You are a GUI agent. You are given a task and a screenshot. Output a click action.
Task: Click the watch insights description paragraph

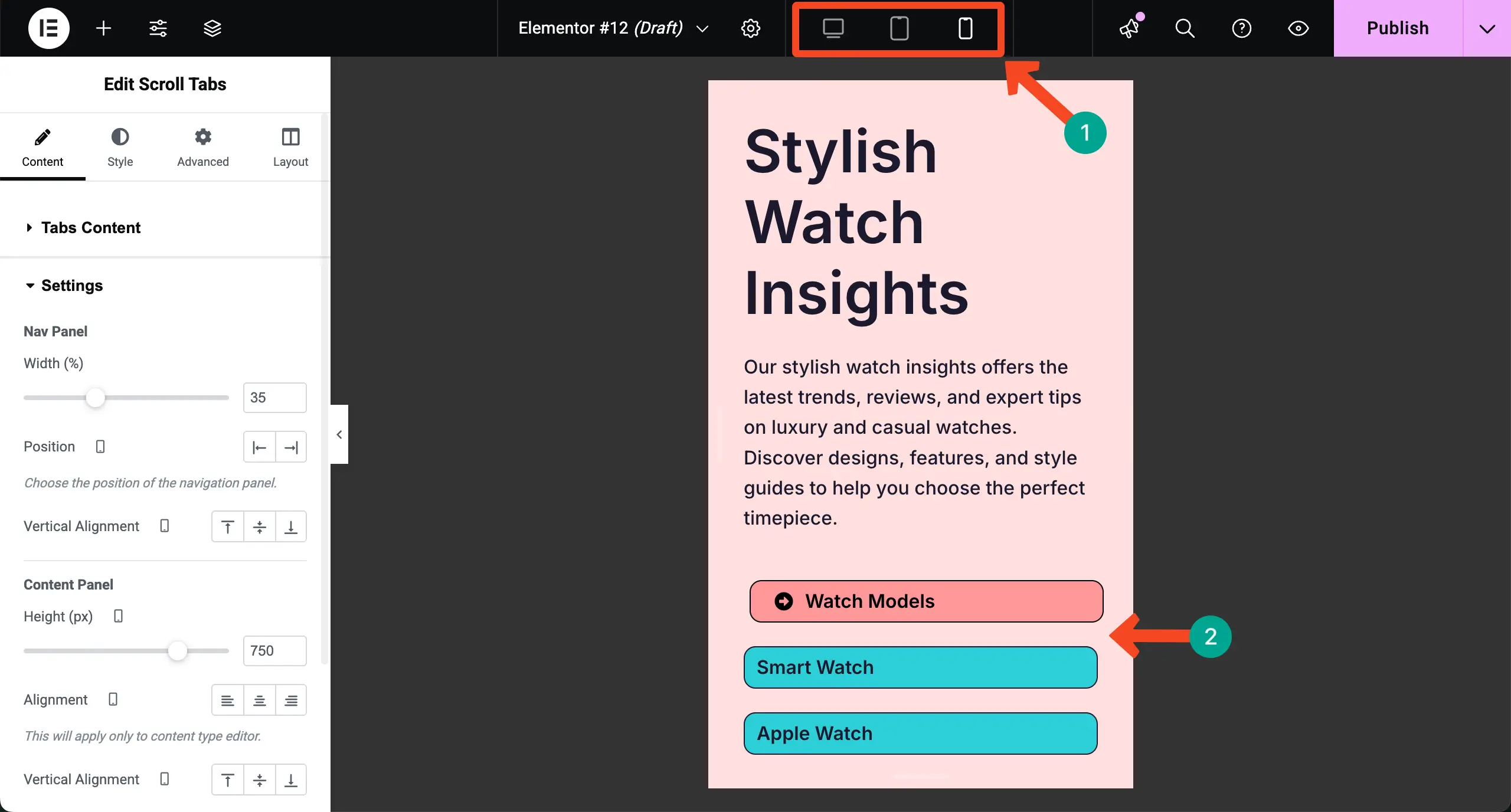click(914, 443)
